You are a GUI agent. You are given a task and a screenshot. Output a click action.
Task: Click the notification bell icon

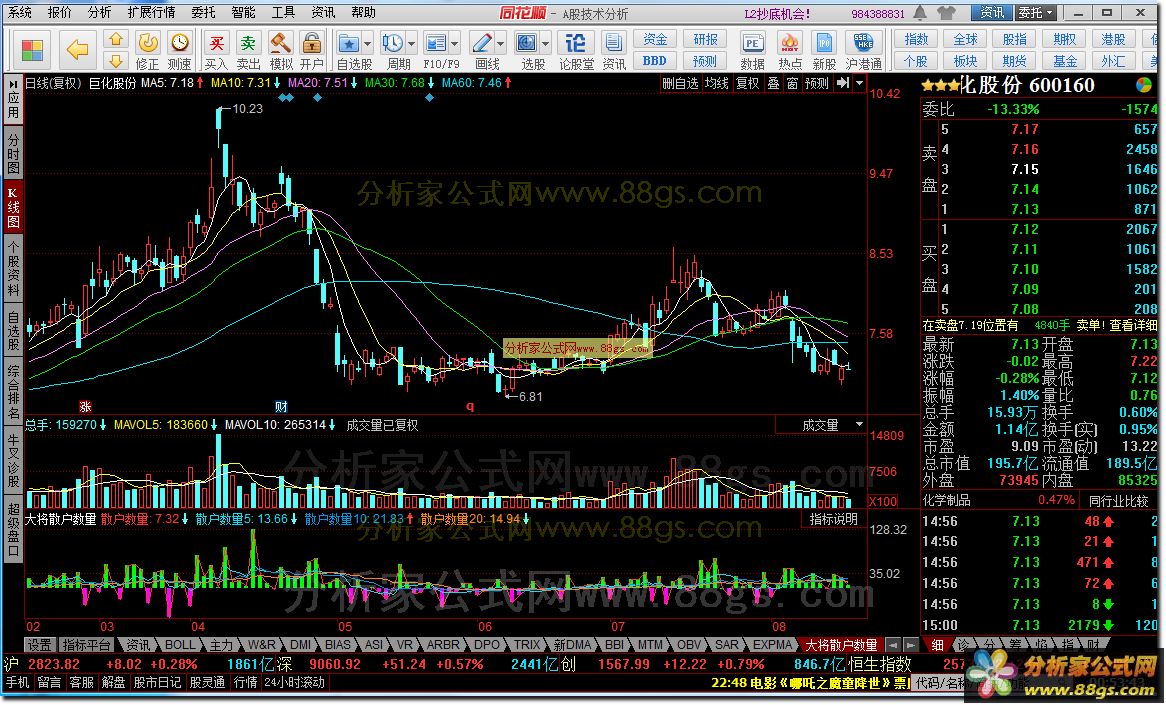pyautogui.click(x=920, y=13)
